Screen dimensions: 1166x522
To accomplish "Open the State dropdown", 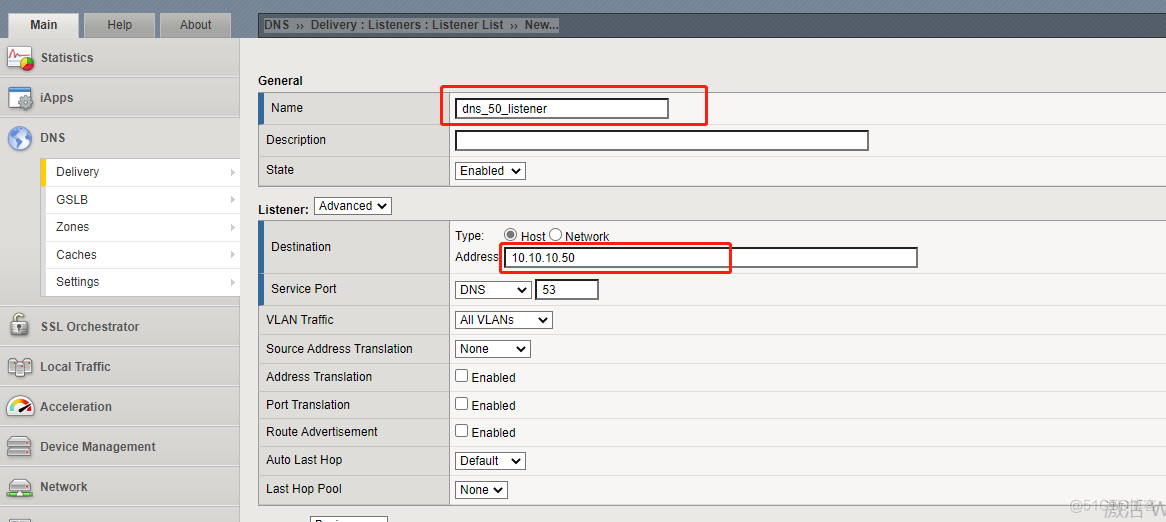I will (x=490, y=171).
